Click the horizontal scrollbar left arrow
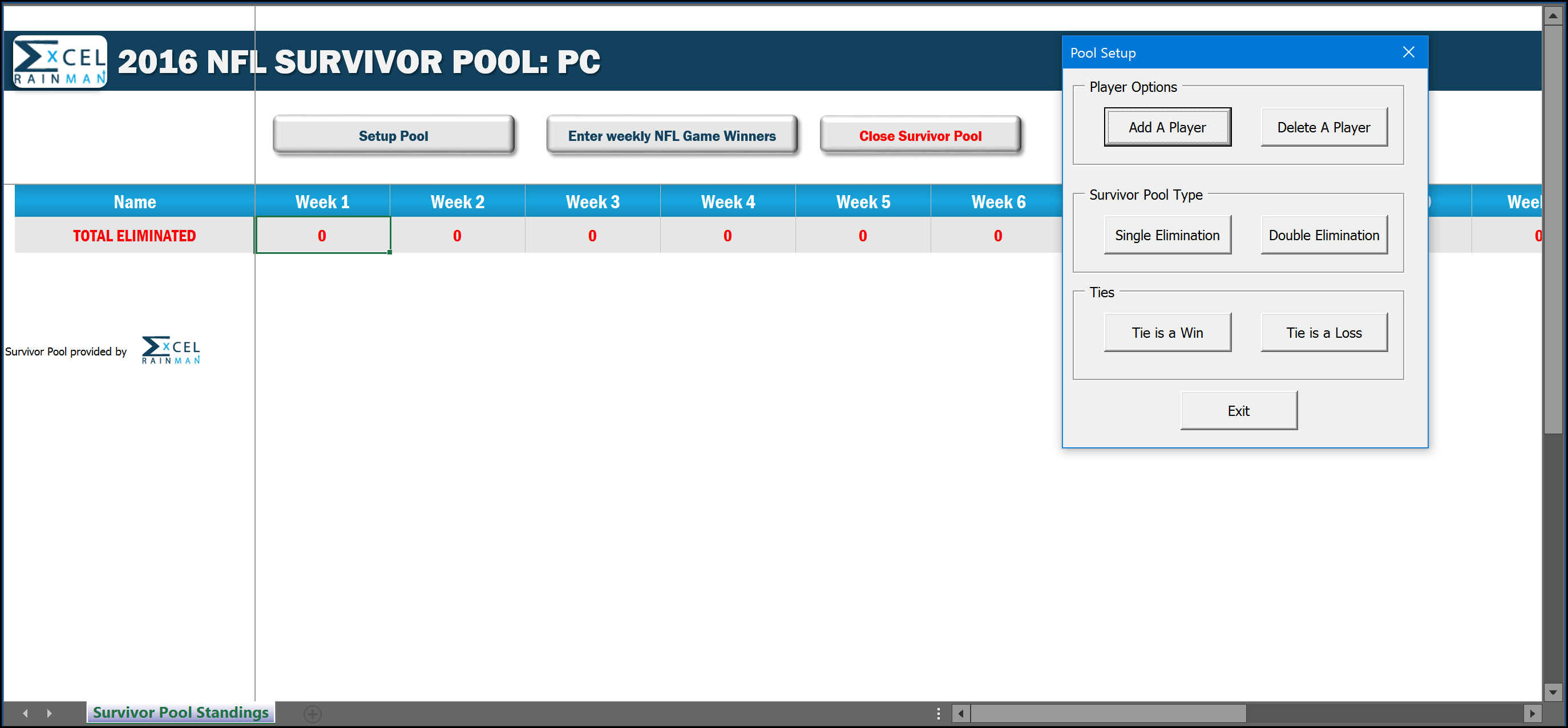Screen dimensions: 1568x728 [960, 713]
